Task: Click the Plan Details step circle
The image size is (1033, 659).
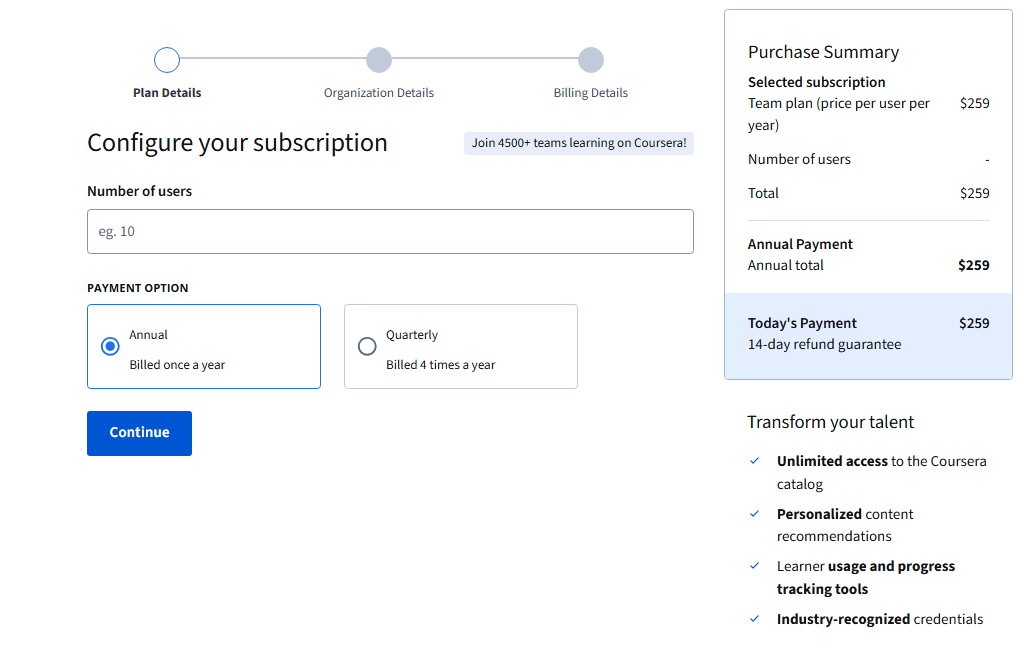Action: pos(167,60)
